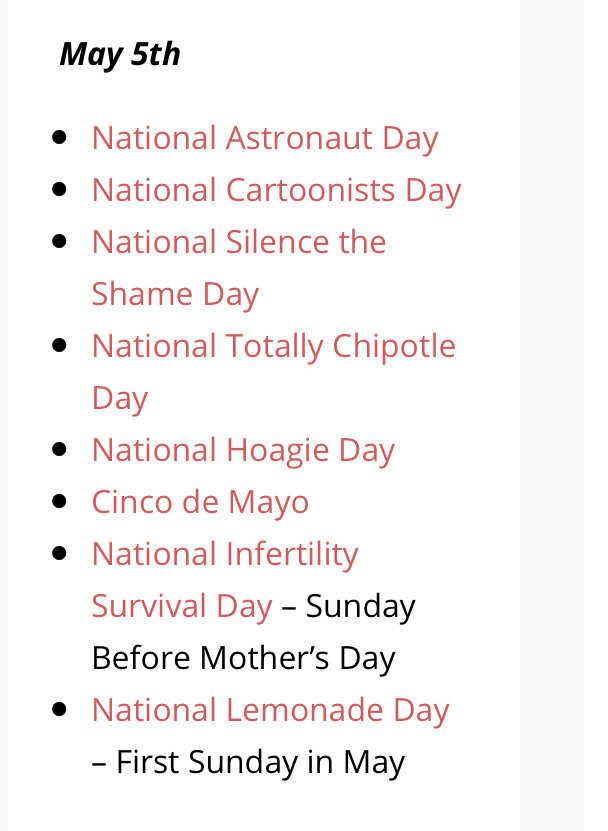Open the National Cartoonists Day link
608x831 pixels.
pyautogui.click(x=276, y=191)
